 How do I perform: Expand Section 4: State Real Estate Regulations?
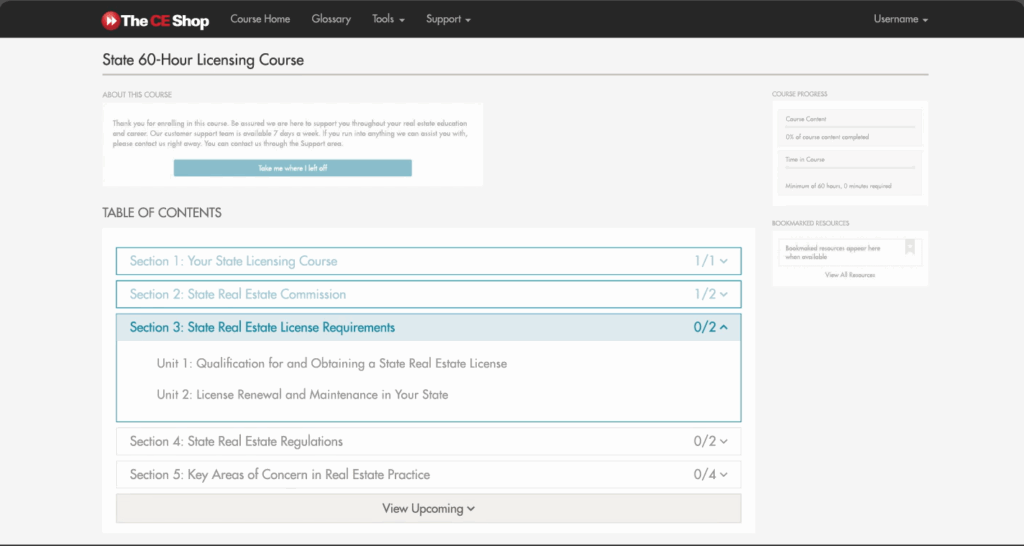[x=428, y=442]
